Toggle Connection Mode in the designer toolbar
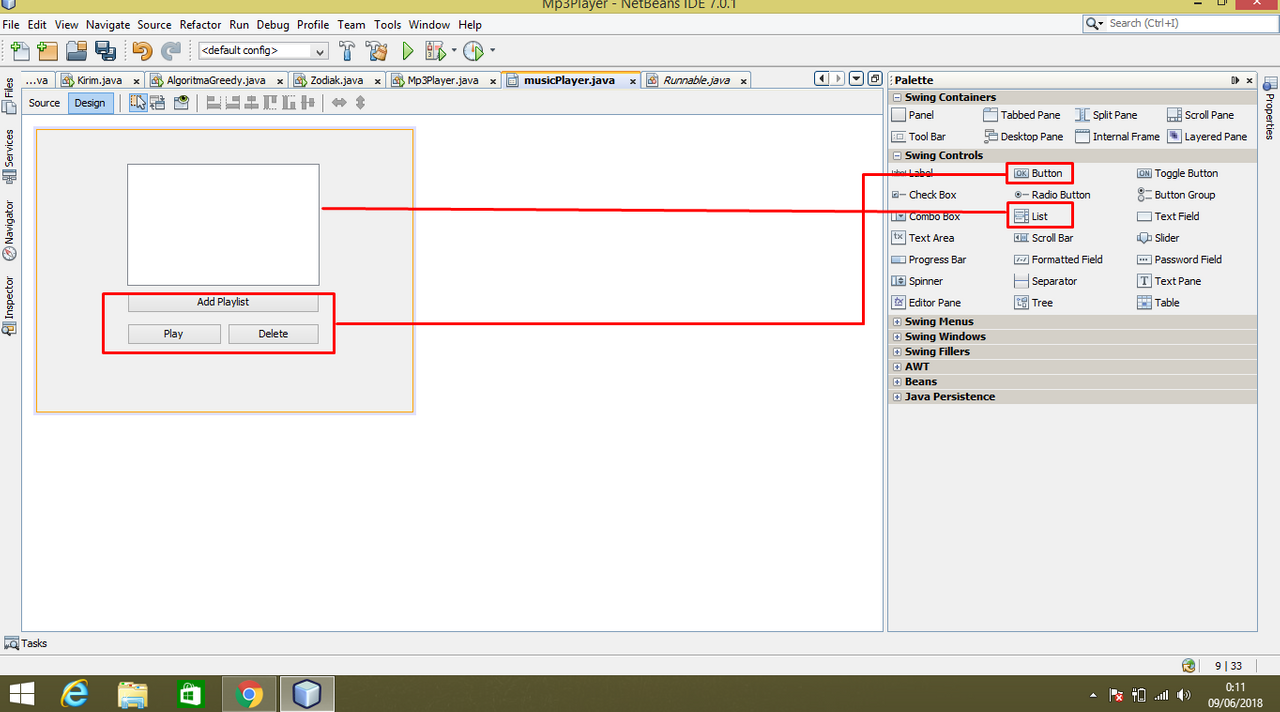The height and width of the screenshot is (712, 1280). click(x=158, y=102)
